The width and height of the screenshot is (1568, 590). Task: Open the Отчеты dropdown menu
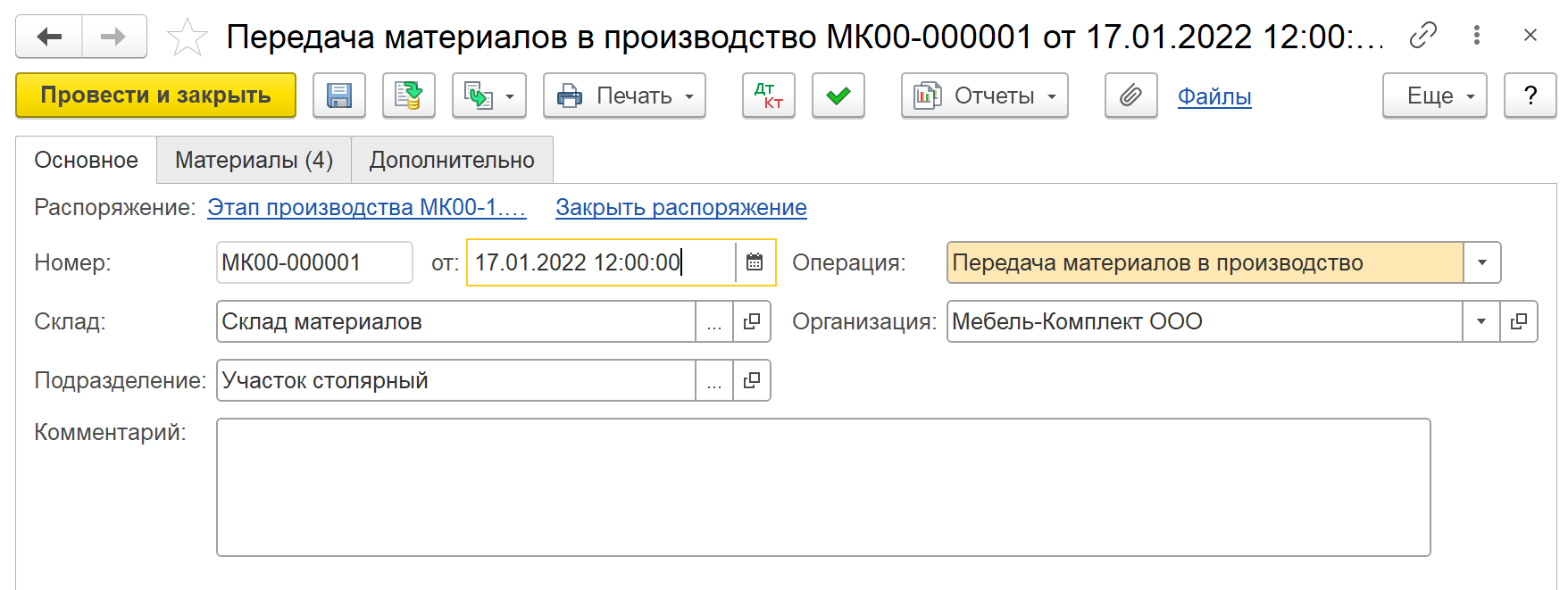tap(984, 96)
